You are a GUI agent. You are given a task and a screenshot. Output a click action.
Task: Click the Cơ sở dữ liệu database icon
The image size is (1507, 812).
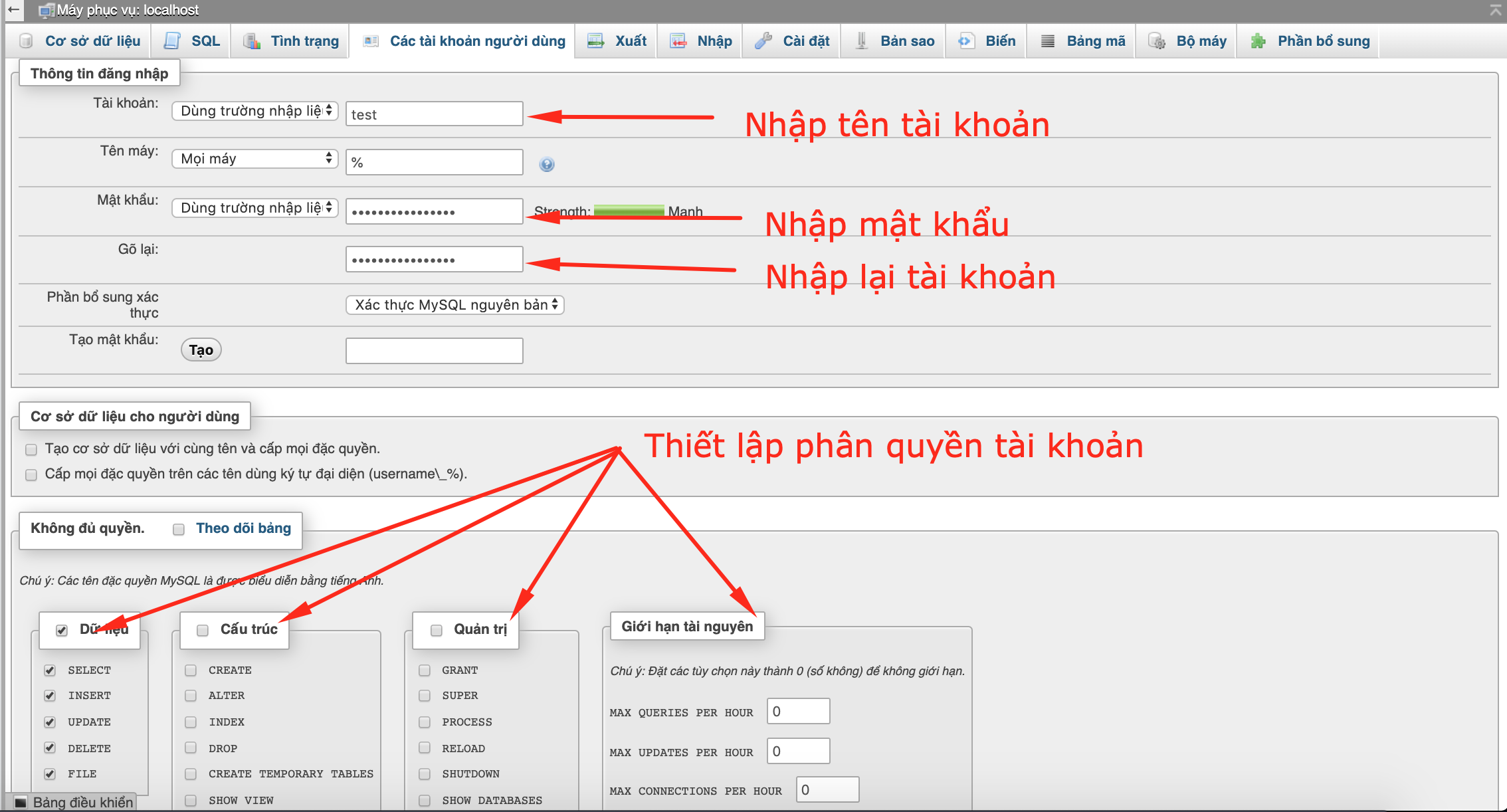tap(27, 41)
